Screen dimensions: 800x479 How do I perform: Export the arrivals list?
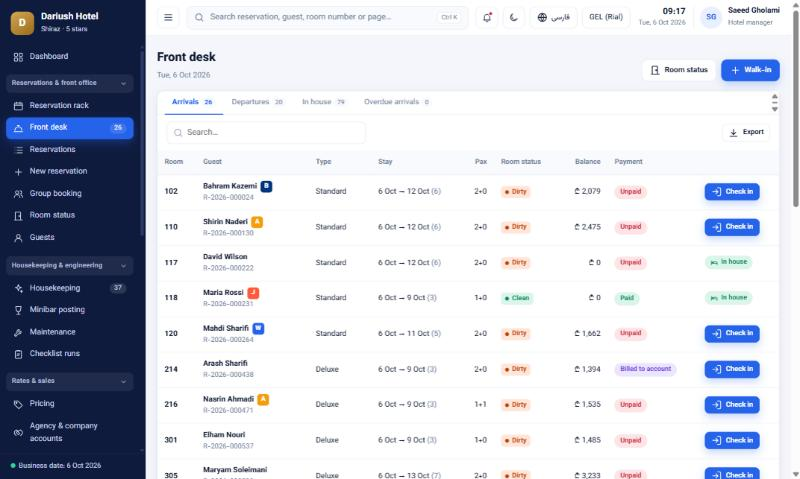coord(746,132)
